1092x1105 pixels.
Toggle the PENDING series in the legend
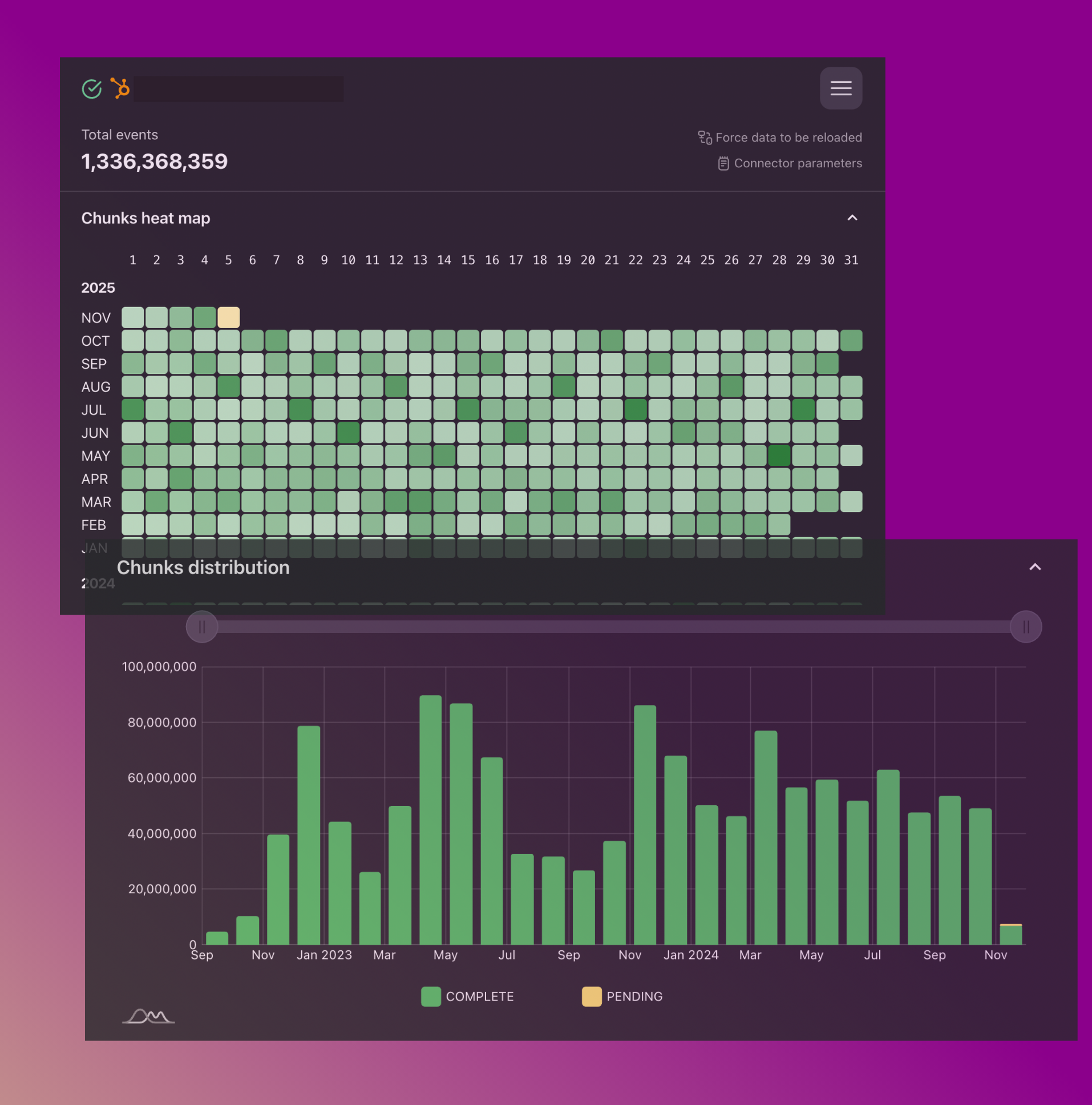[x=622, y=996]
